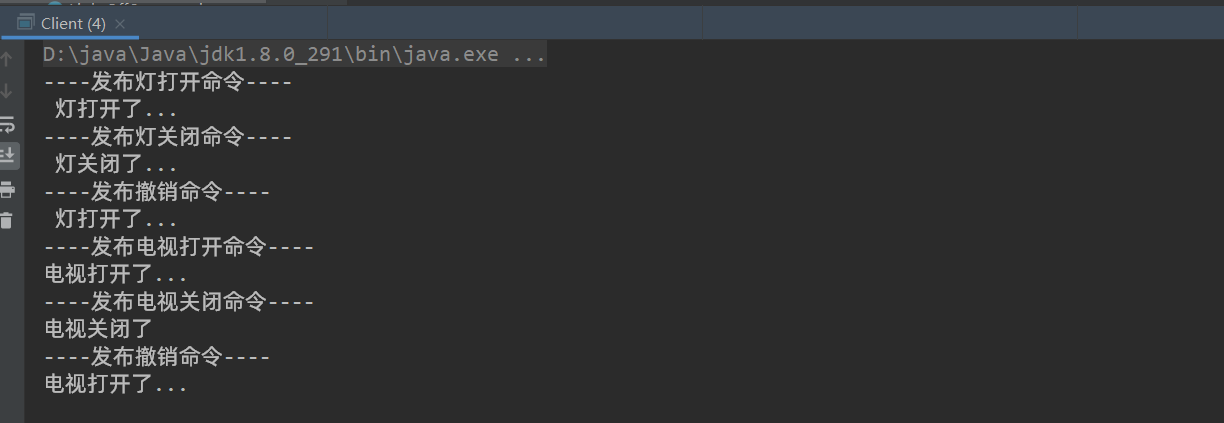Image resolution: width=1224 pixels, height=423 pixels.
Task: Click the run configuration icon on Client tab
Action: point(26,23)
